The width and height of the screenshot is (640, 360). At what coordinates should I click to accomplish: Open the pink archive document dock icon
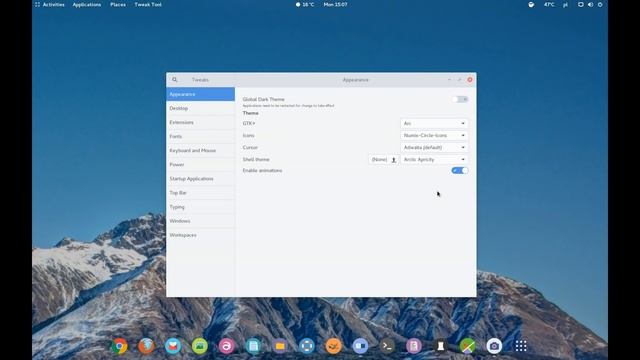[414, 346]
